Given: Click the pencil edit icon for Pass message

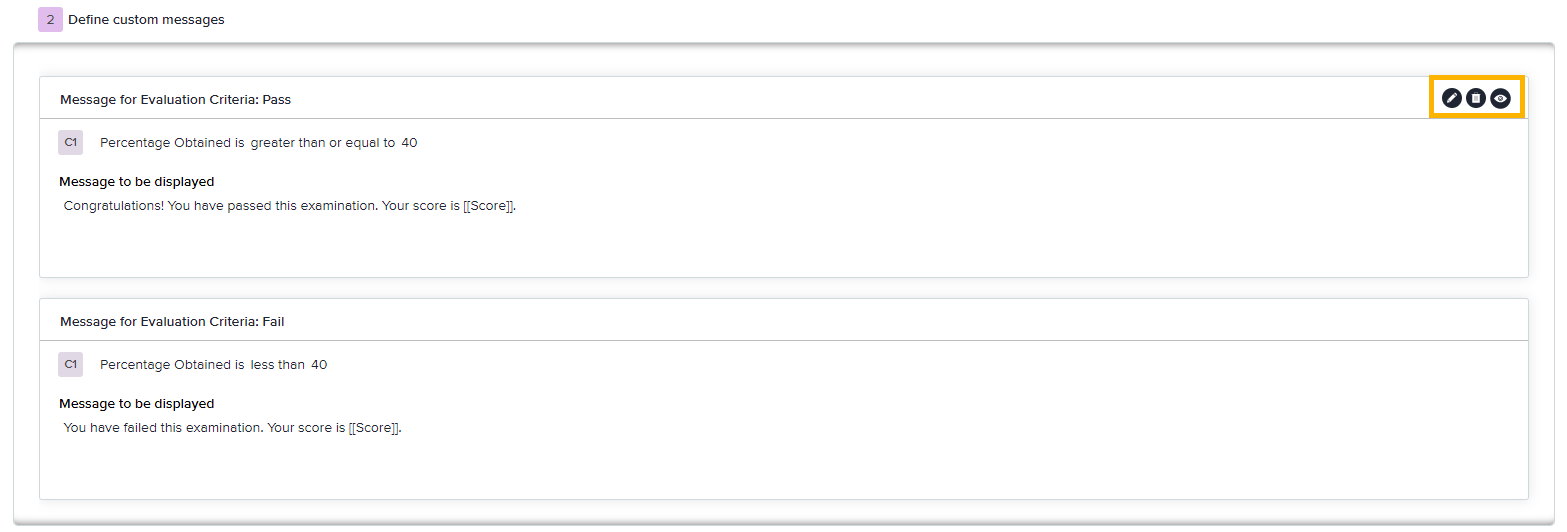Looking at the screenshot, I should click(x=1452, y=98).
